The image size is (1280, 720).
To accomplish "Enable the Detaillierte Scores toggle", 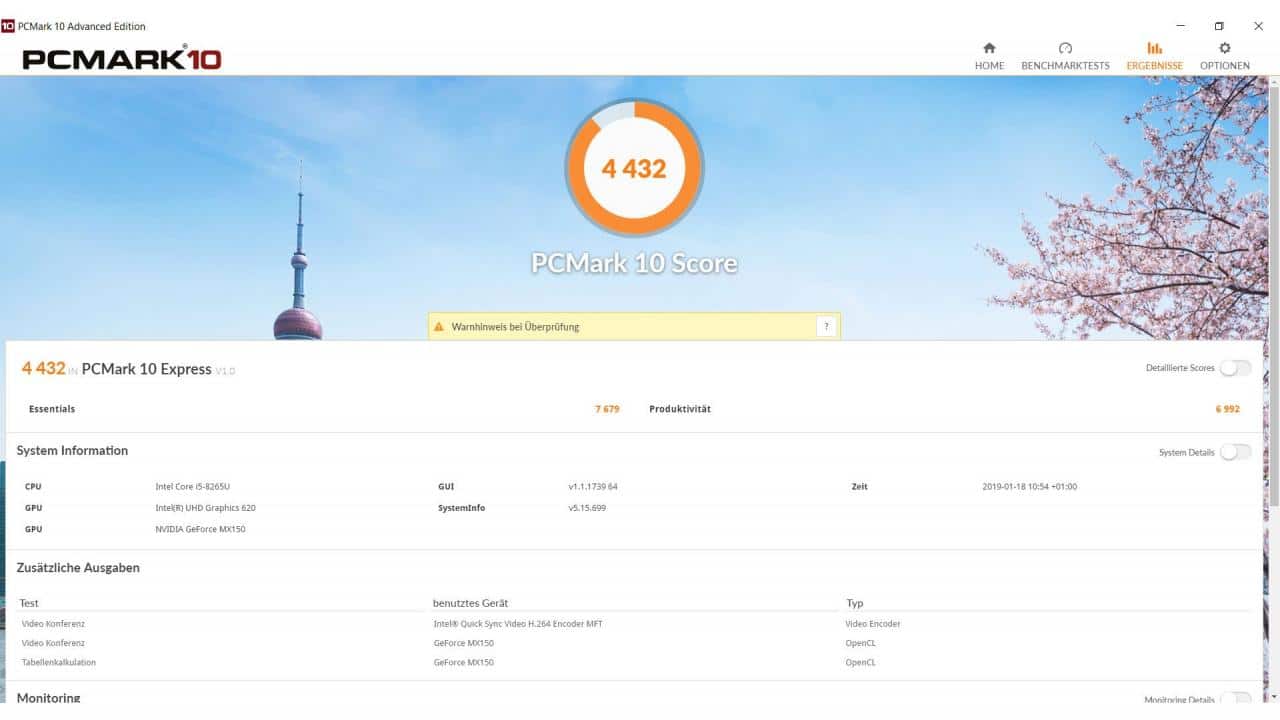I will pyautogui.click(x=1236, y=368).
